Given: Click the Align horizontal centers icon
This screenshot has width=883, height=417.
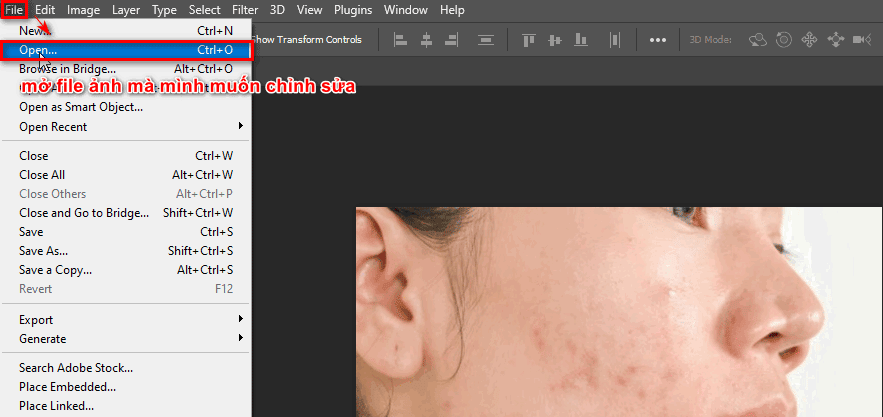Looking at the screenshot, I should click(426, 40).
